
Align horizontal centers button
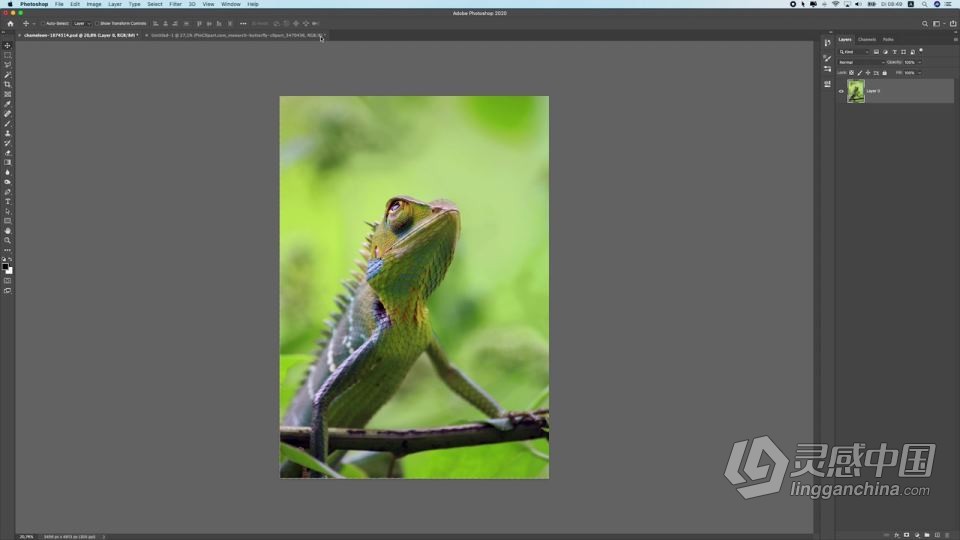point(165,24)
